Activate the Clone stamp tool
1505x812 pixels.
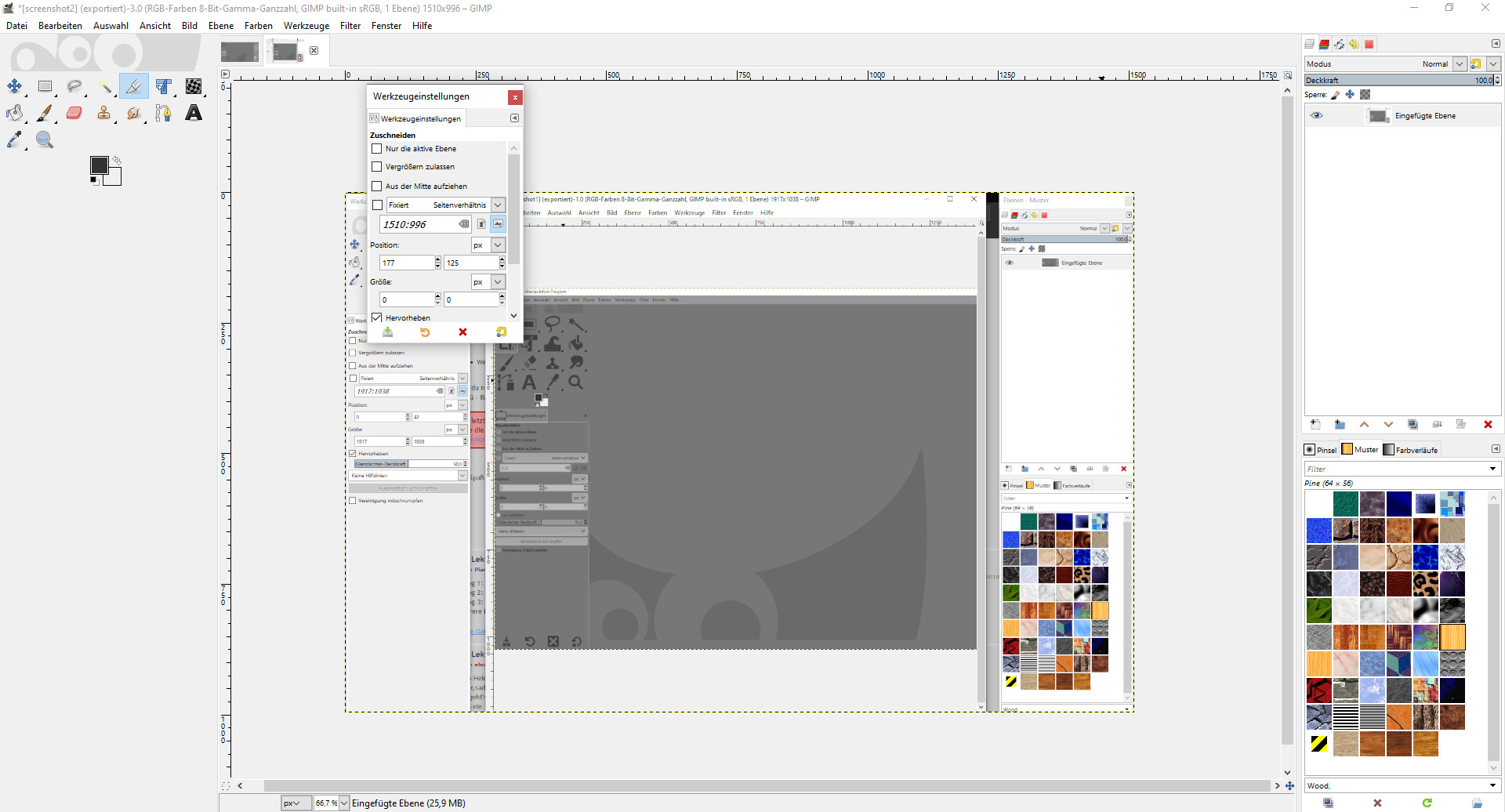[x=103, y=113]
